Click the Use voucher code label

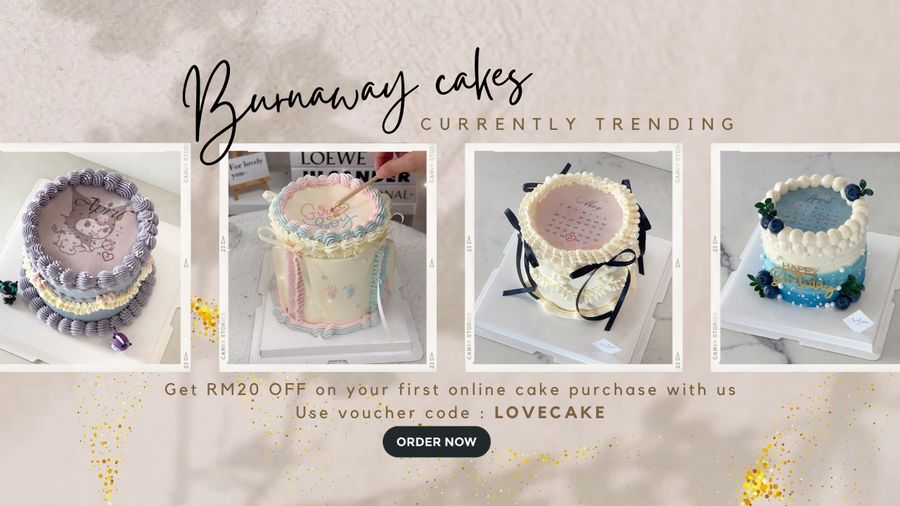(390, 413)
